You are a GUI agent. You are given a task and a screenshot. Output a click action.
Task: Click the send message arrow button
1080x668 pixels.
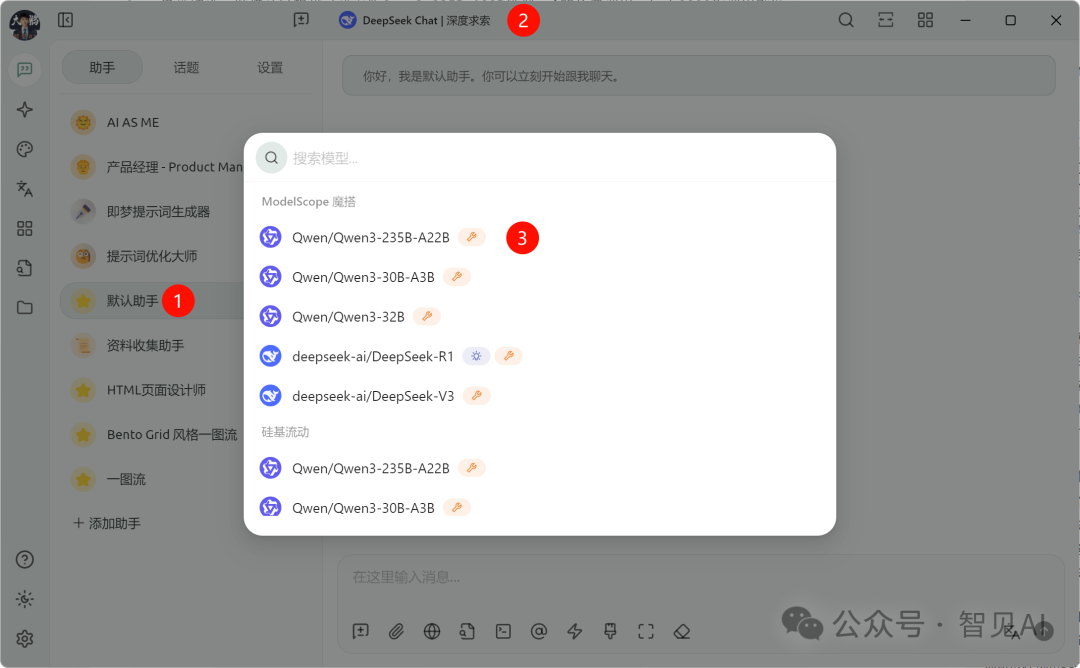tap(1043, 631)
